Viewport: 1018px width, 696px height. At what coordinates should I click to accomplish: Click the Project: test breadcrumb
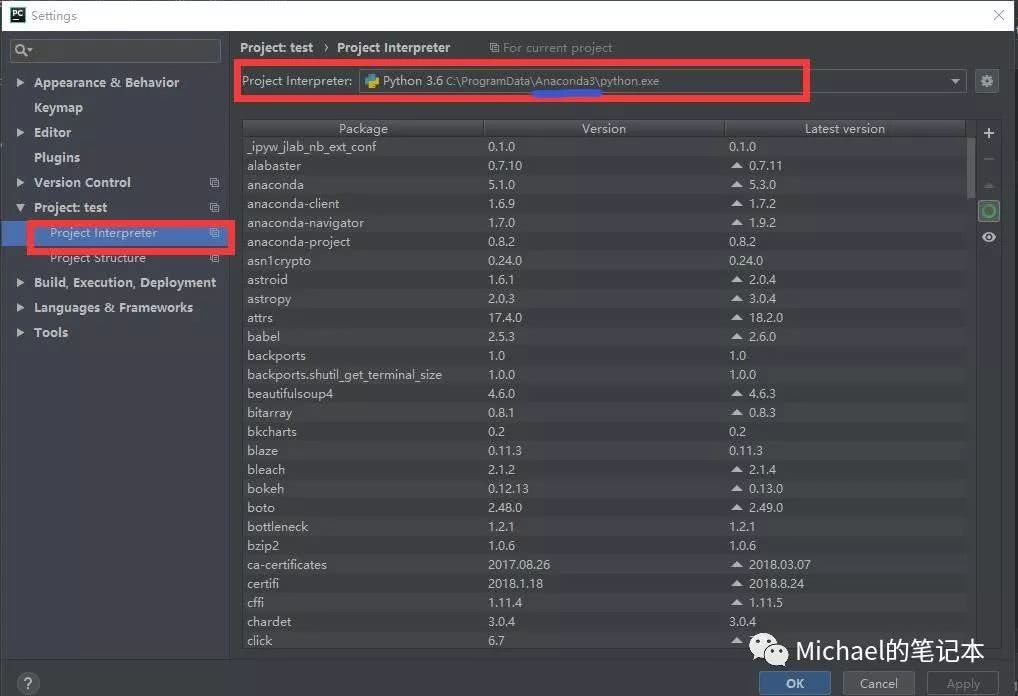(277, 47)
